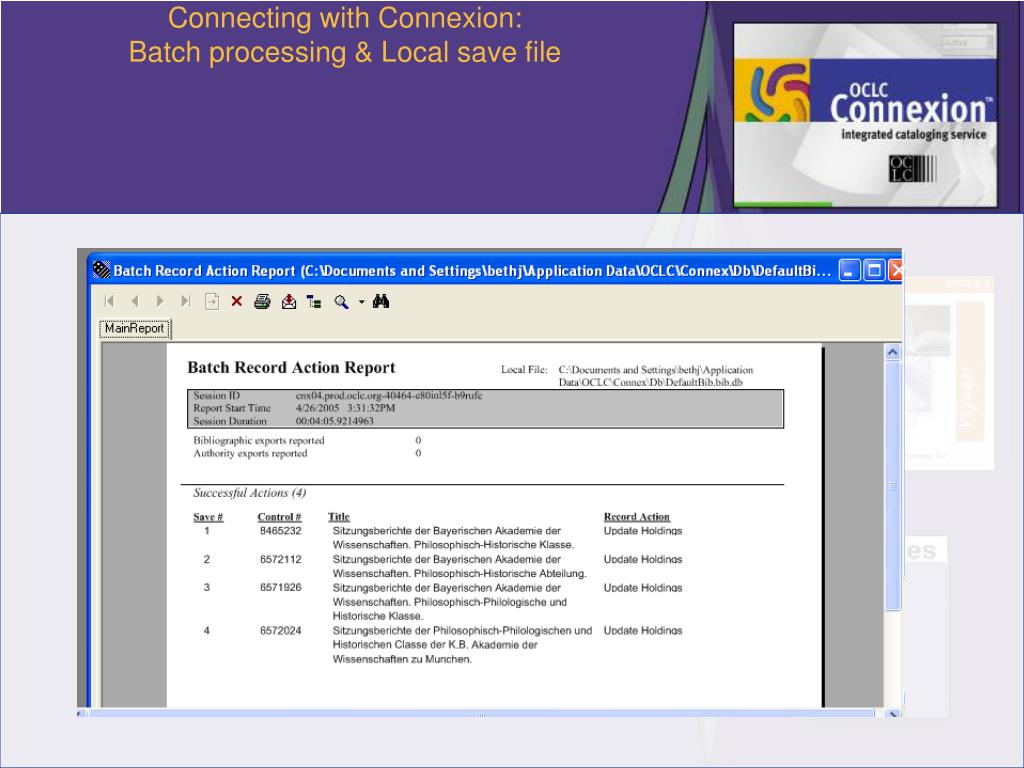Click the duration value "00:04:05.9214963"

click(x=335, y=421)
